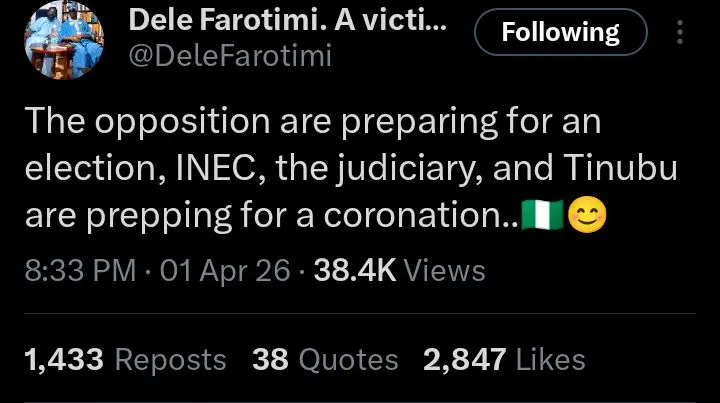Open the three-dot more options menu

click(x=682, y=34)
